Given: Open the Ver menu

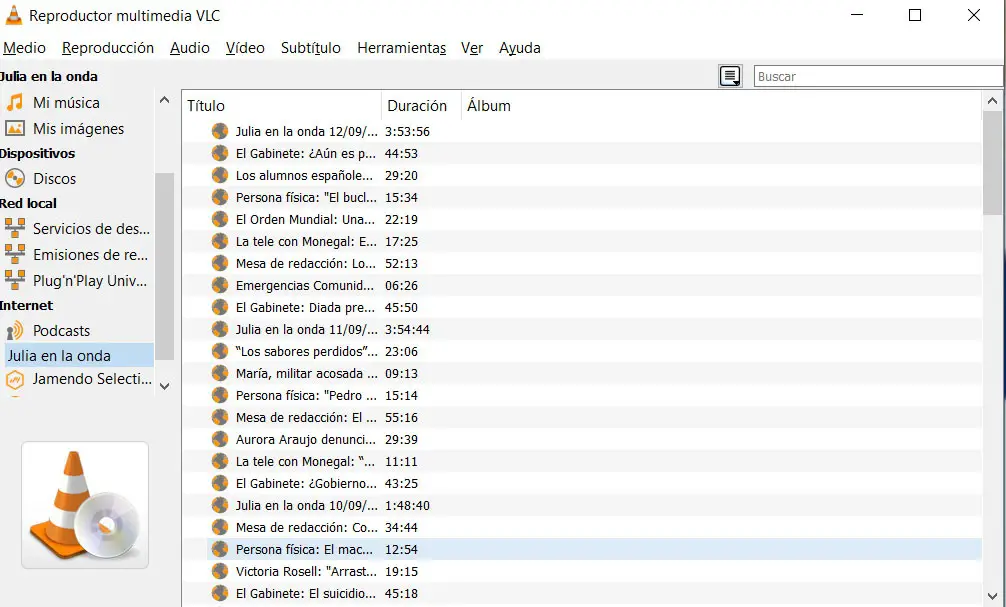Looking at the screenshot, I should [472, 48].
